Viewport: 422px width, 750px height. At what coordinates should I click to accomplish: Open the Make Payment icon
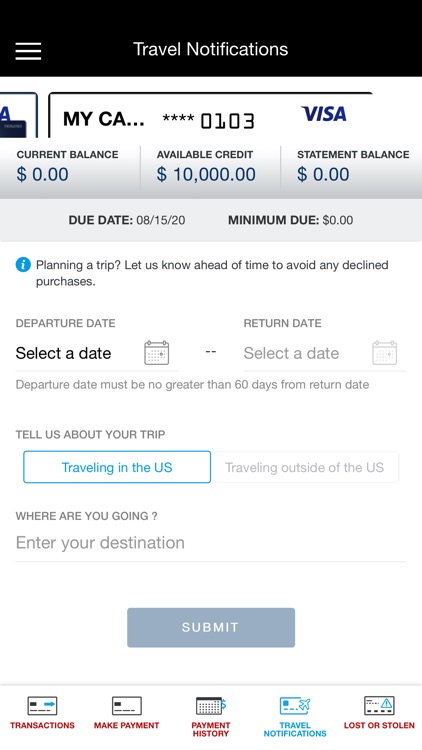click(x=126, y=706)
